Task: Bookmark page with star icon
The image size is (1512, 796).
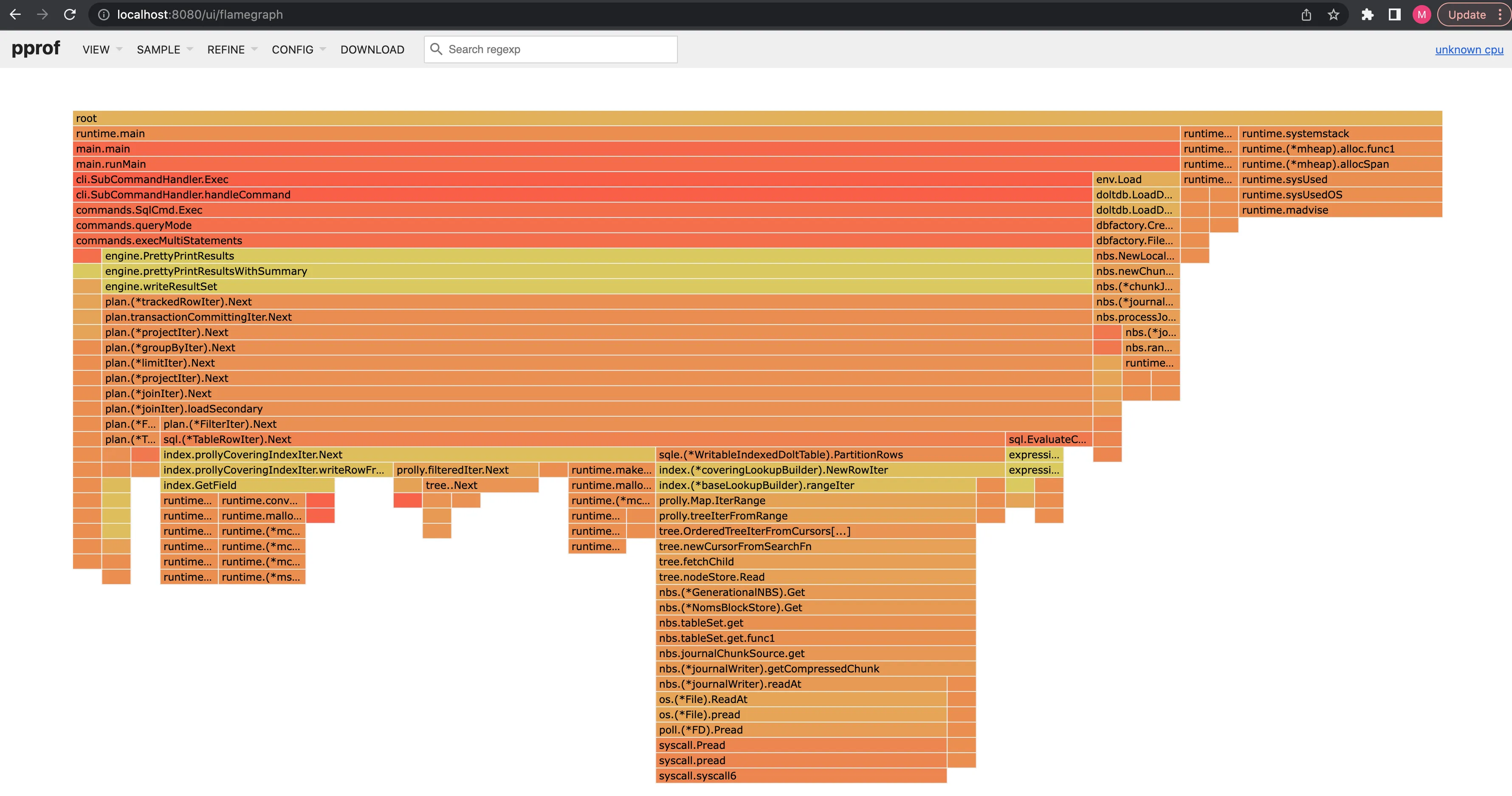Action: point(1334,15)
